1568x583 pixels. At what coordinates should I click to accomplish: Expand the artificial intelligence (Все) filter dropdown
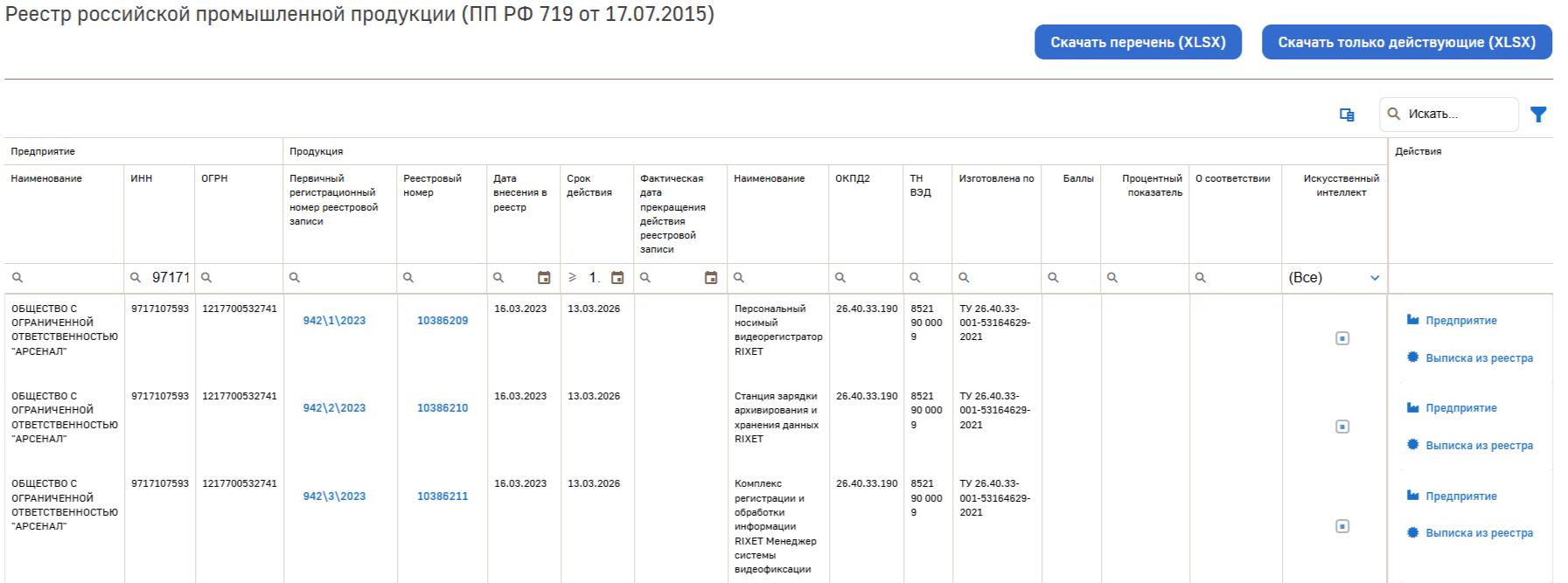pyautogui.click(x=1375, y=278)
